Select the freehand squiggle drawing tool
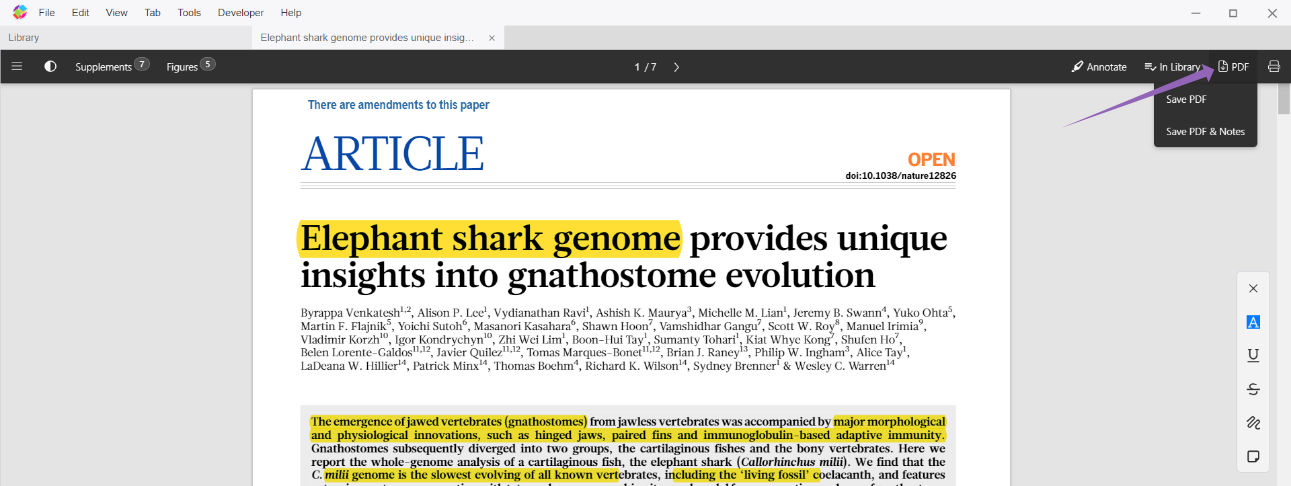The height and width of the screenshot is (486, 1291). (1253, 423)
